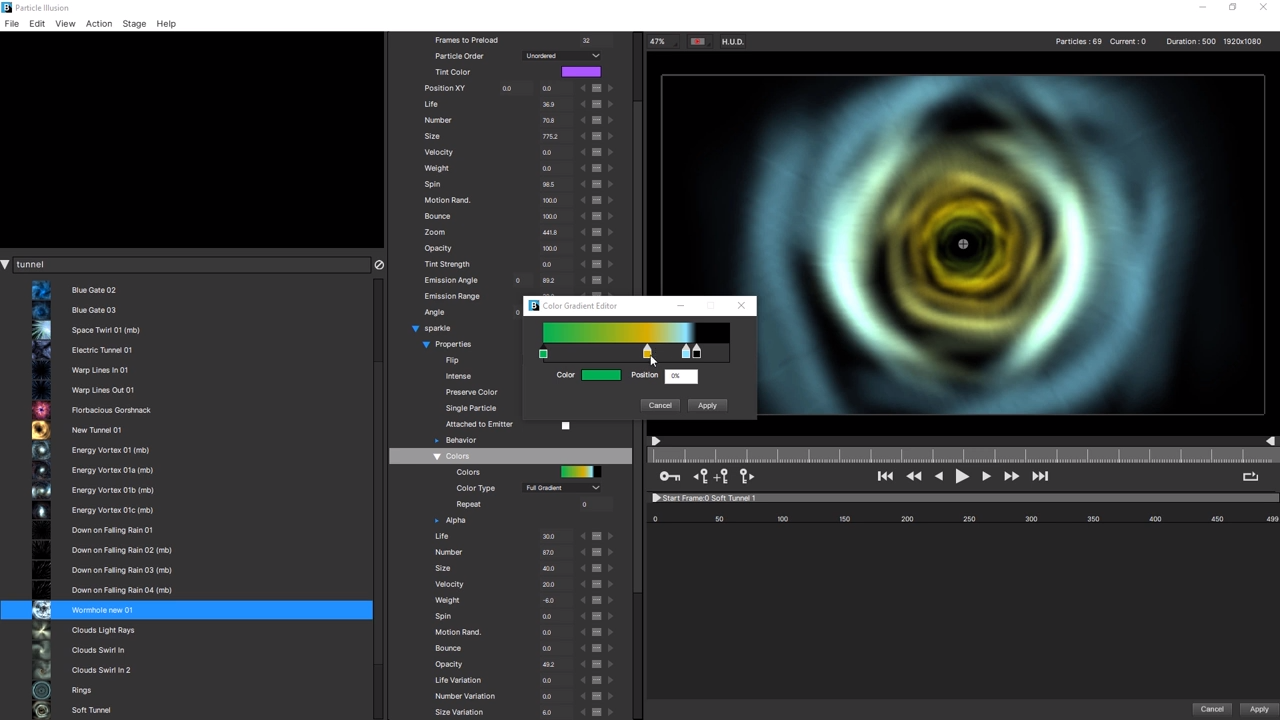Click the keyframe lock icon
The width and height of the screenshot is (1280, 720).
[x=669, y=476]
